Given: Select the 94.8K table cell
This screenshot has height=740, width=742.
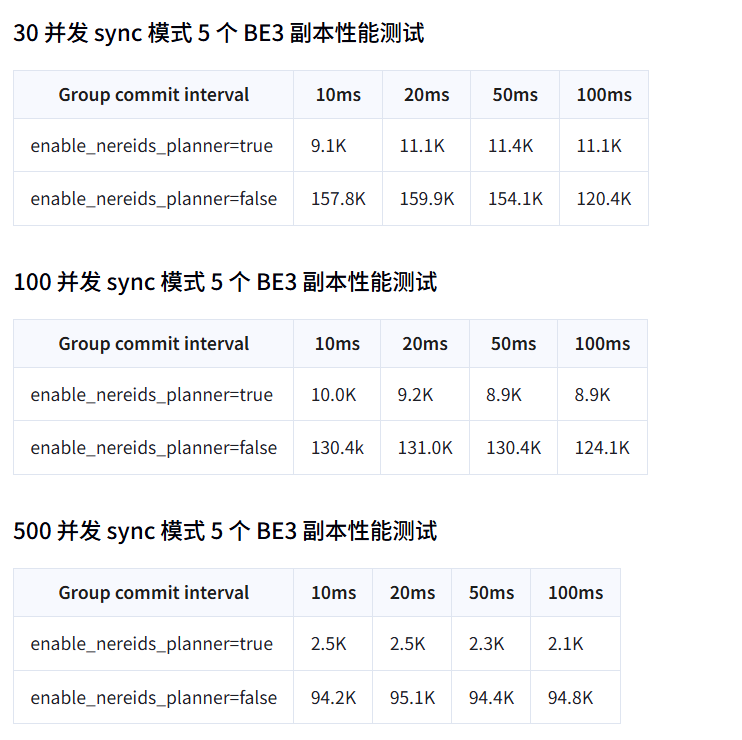Looking at the screenshot, I should tap(570, 698).
